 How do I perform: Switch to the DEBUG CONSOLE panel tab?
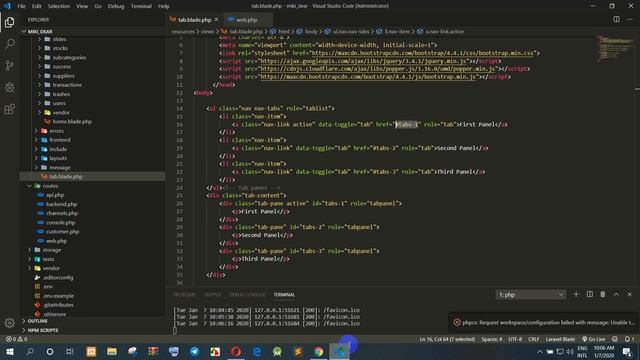click(247, 294)
